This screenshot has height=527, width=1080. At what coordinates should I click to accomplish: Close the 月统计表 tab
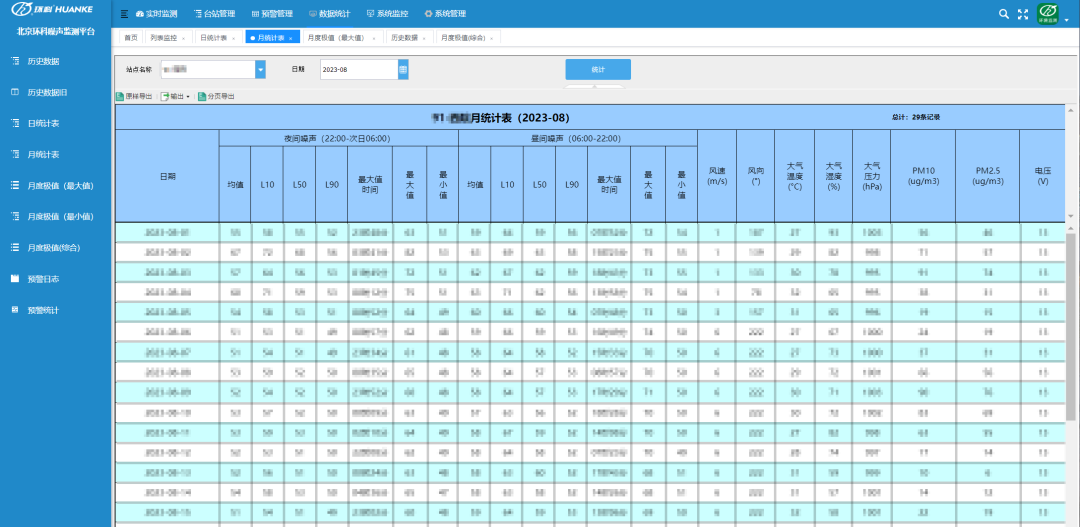click(291, 39)
